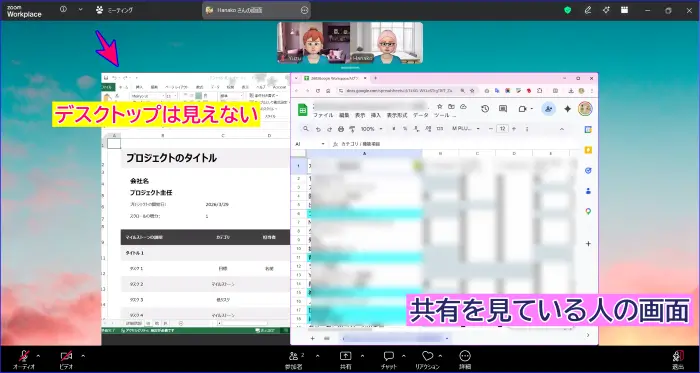Select Hanako's video thumbnail
The height and width of the screenshot is (373, 700).
386,43
